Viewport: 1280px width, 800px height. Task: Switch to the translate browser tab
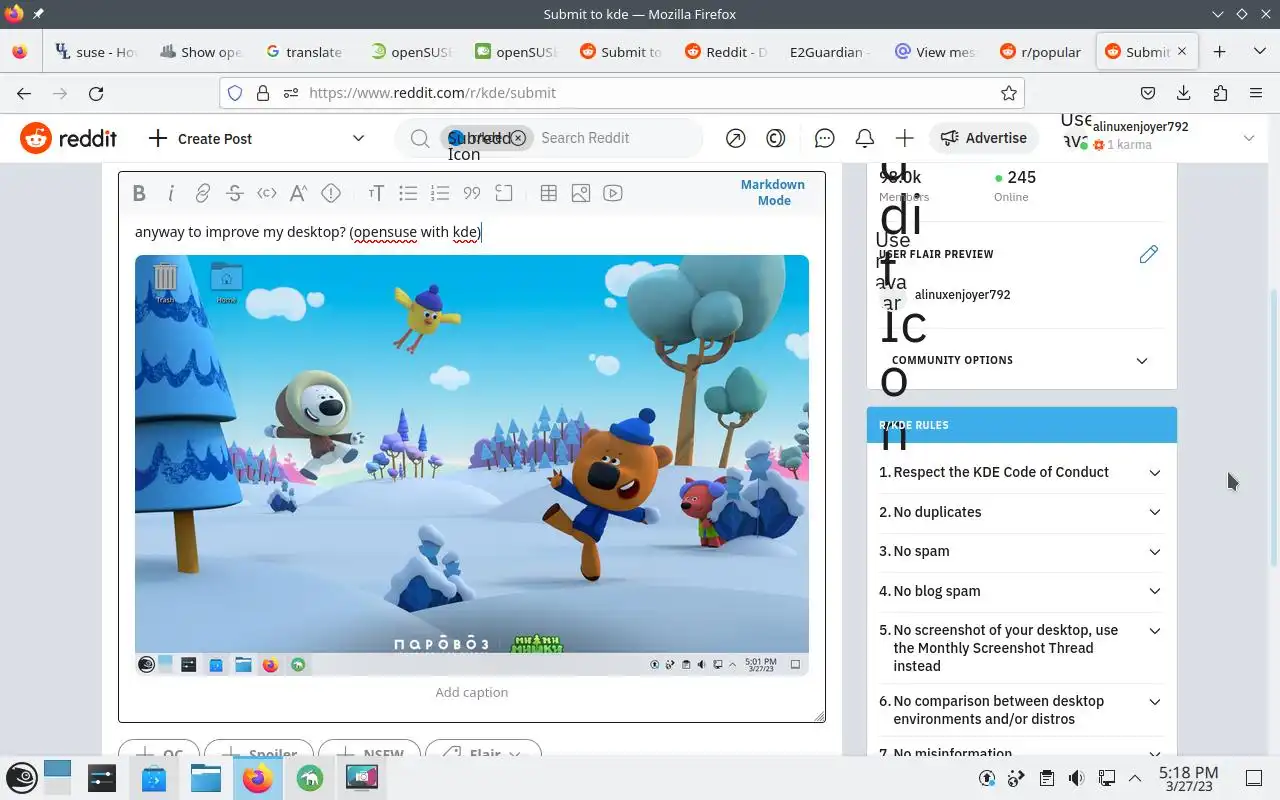(x=305, y=52)
